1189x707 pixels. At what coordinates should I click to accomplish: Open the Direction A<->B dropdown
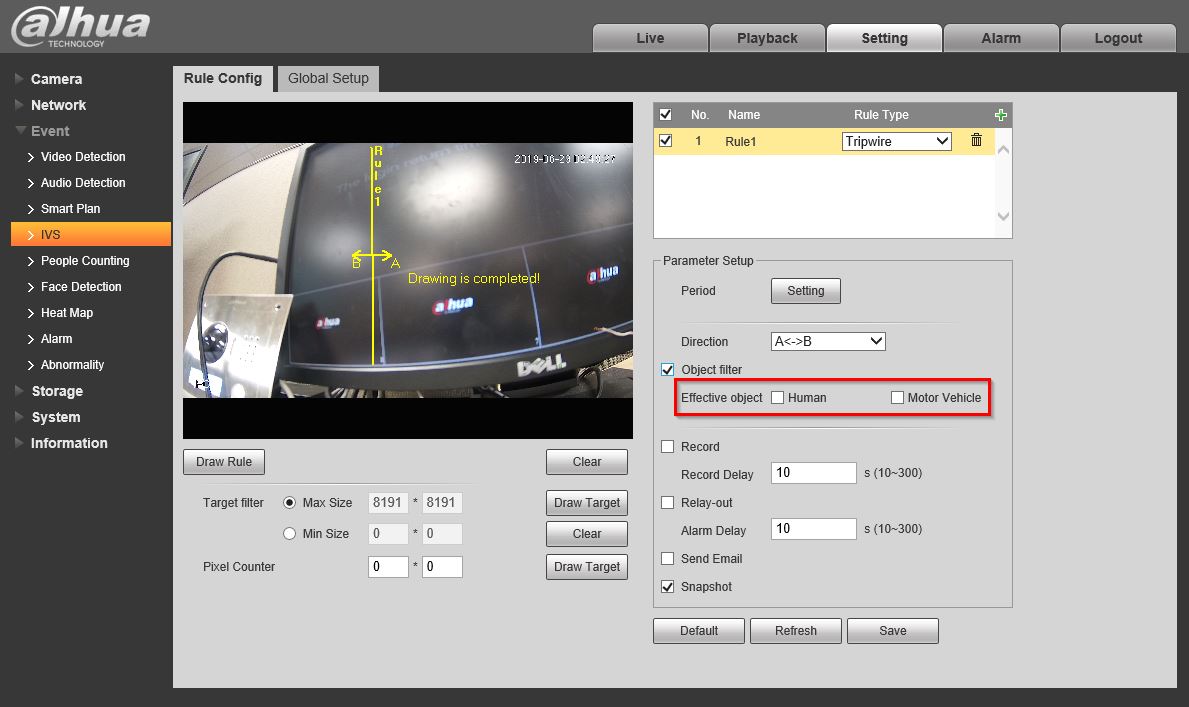point(828,342)
